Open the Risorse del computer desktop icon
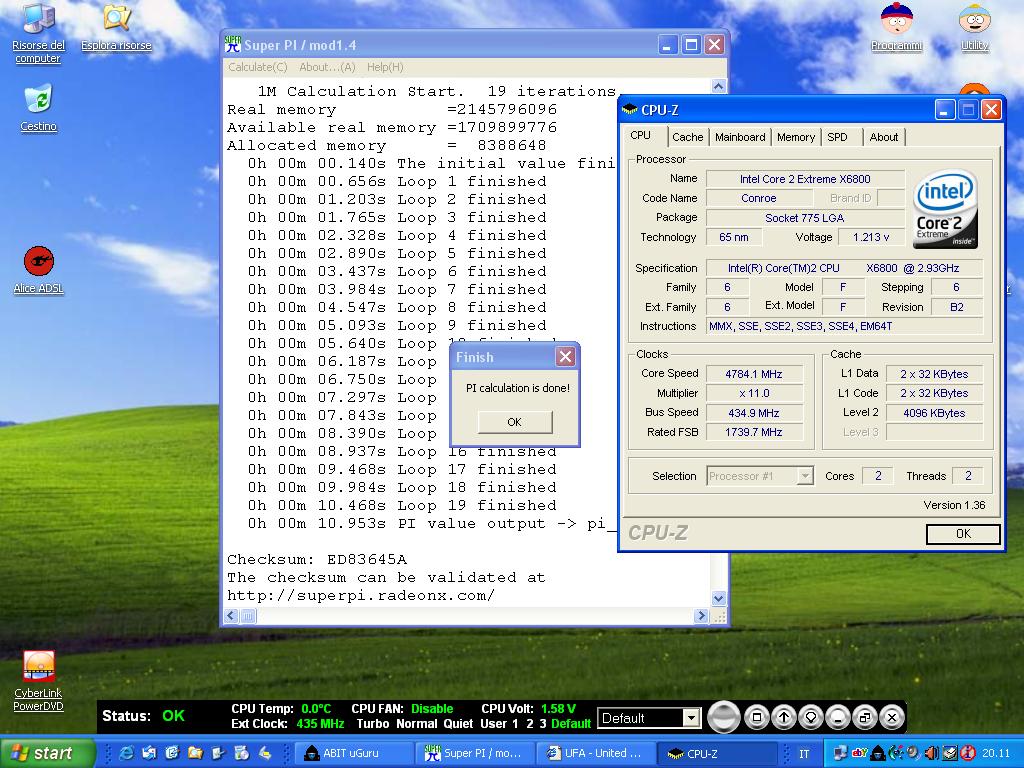 (x=39, y=33)
